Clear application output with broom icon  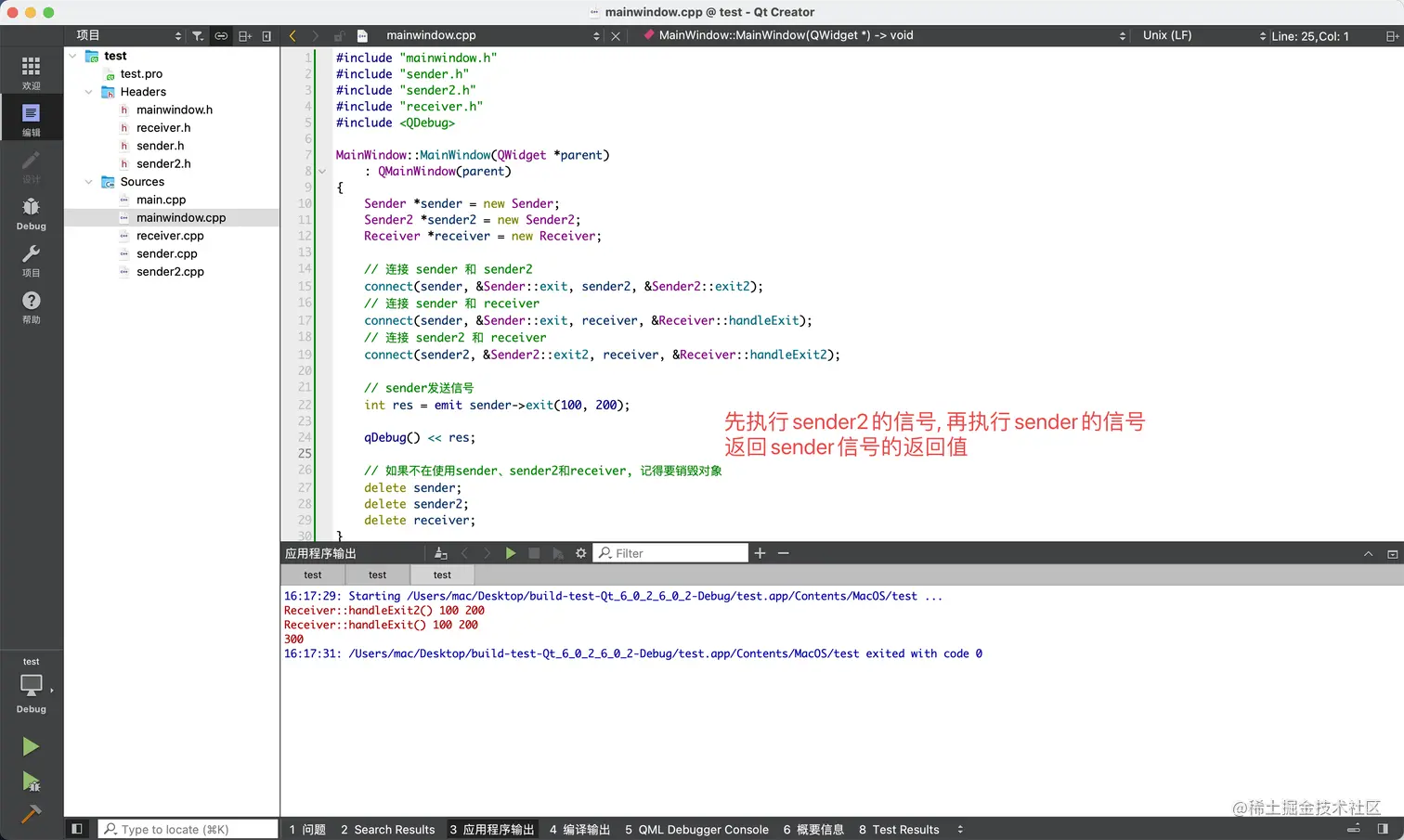tap(441, 553)
